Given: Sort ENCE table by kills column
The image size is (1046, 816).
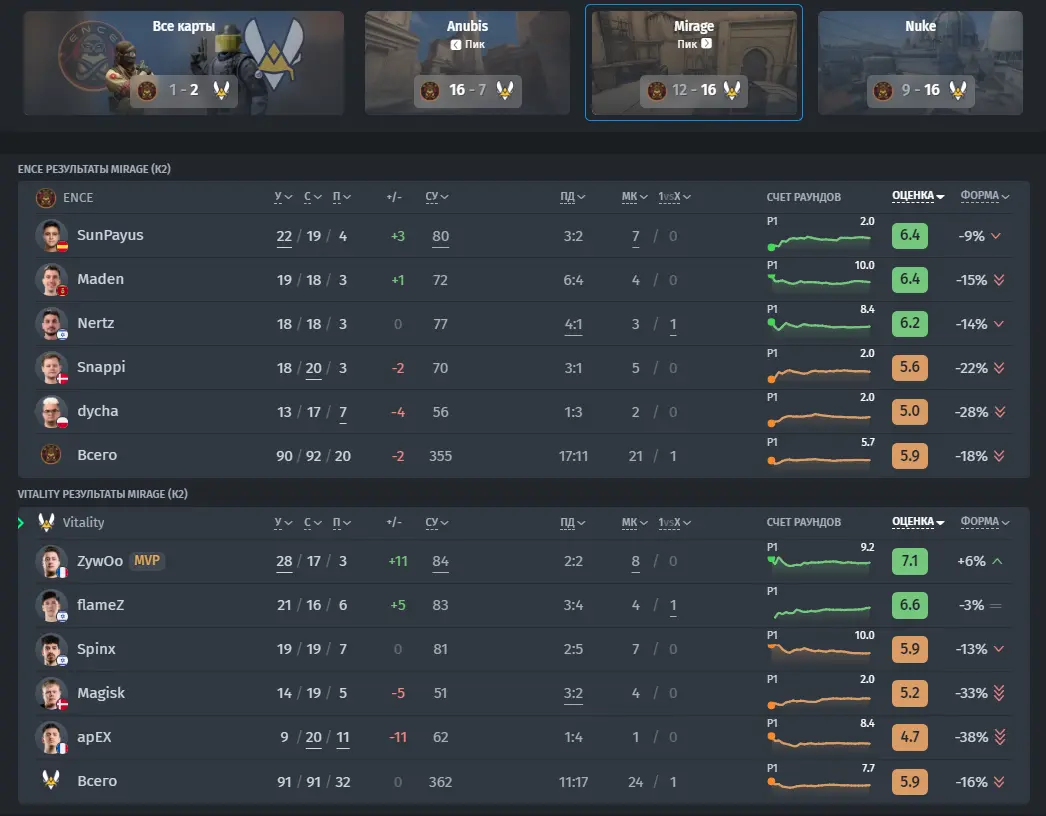Looking at the screenshot, I should coord(283,197).
